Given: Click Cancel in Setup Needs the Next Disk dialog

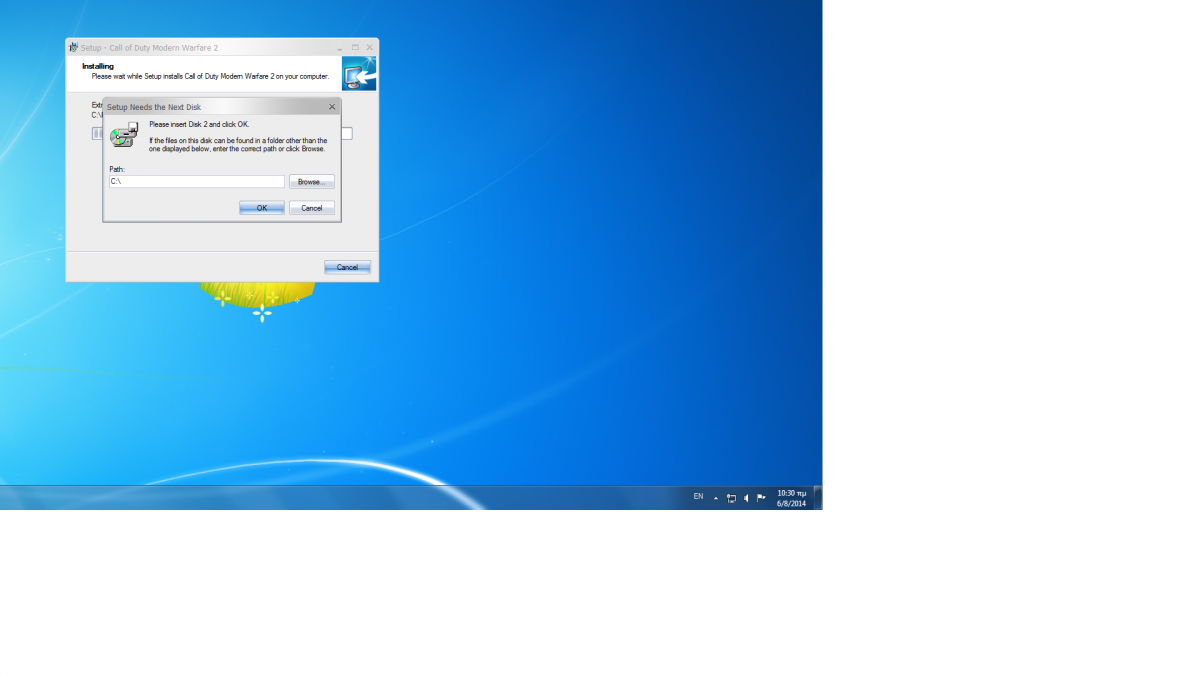Looking at the screenshot, I should click(x=312, y=208).
